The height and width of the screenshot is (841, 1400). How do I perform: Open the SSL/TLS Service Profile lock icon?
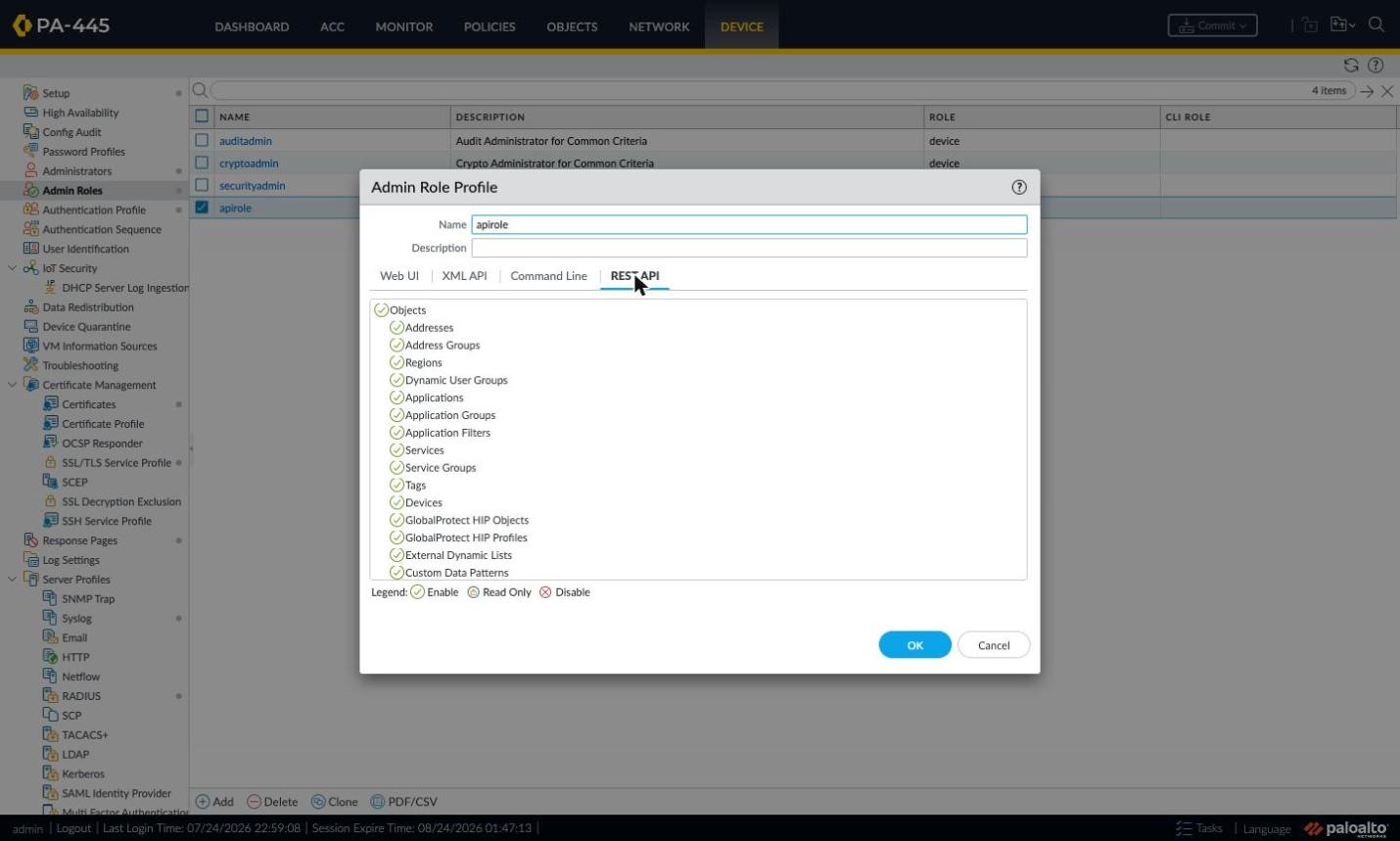(x=51, y=462)
